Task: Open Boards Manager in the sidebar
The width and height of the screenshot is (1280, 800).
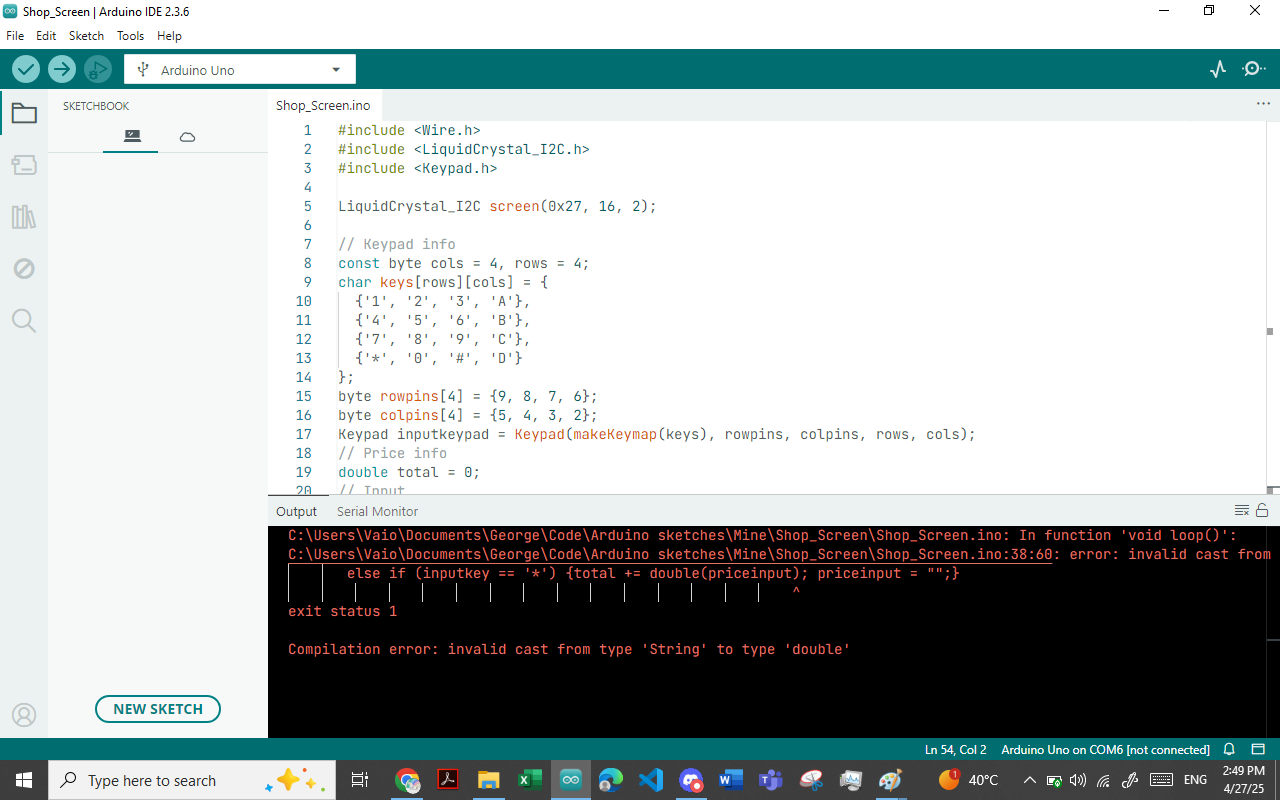Action: coord(24,165)
